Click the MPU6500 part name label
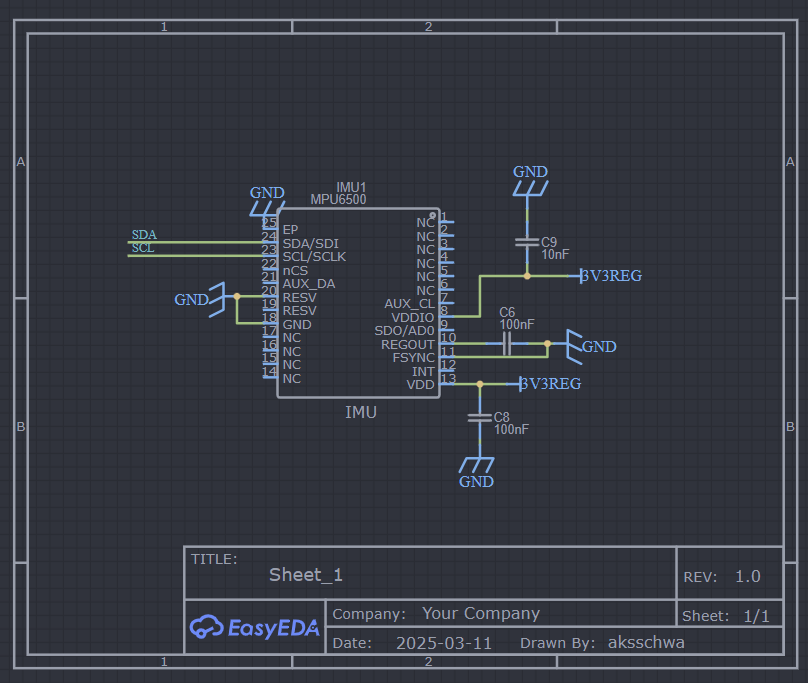This screenshot has height=683, width=808. pos(338,199)
